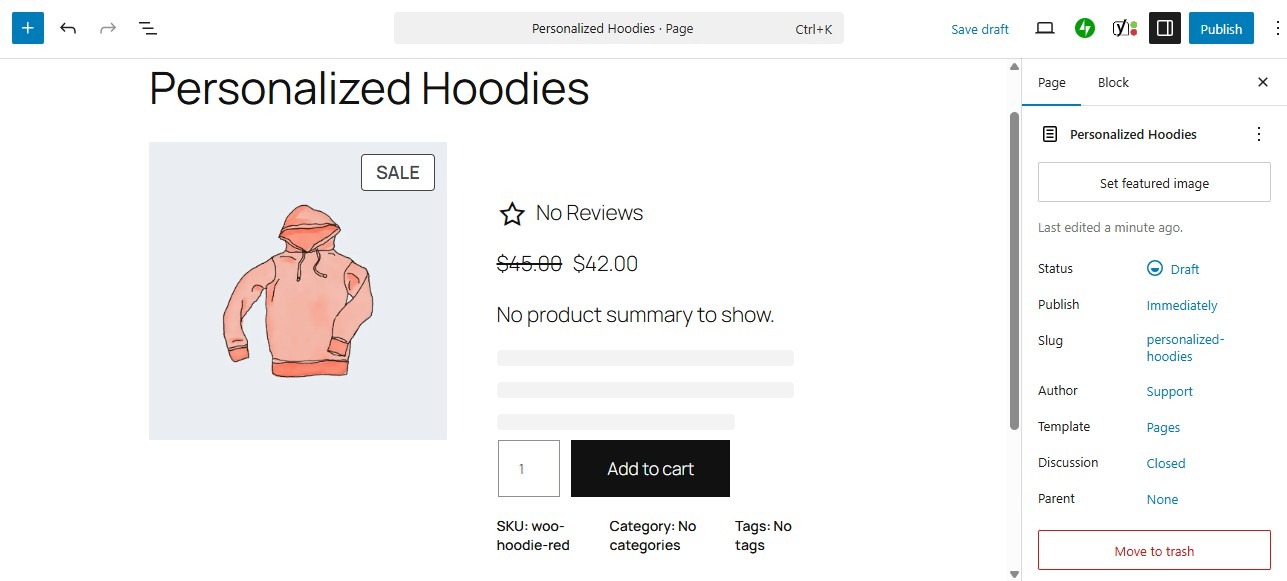1287x581 pixels.
Task: Click the Save draft link
Action: click(979, 29)
